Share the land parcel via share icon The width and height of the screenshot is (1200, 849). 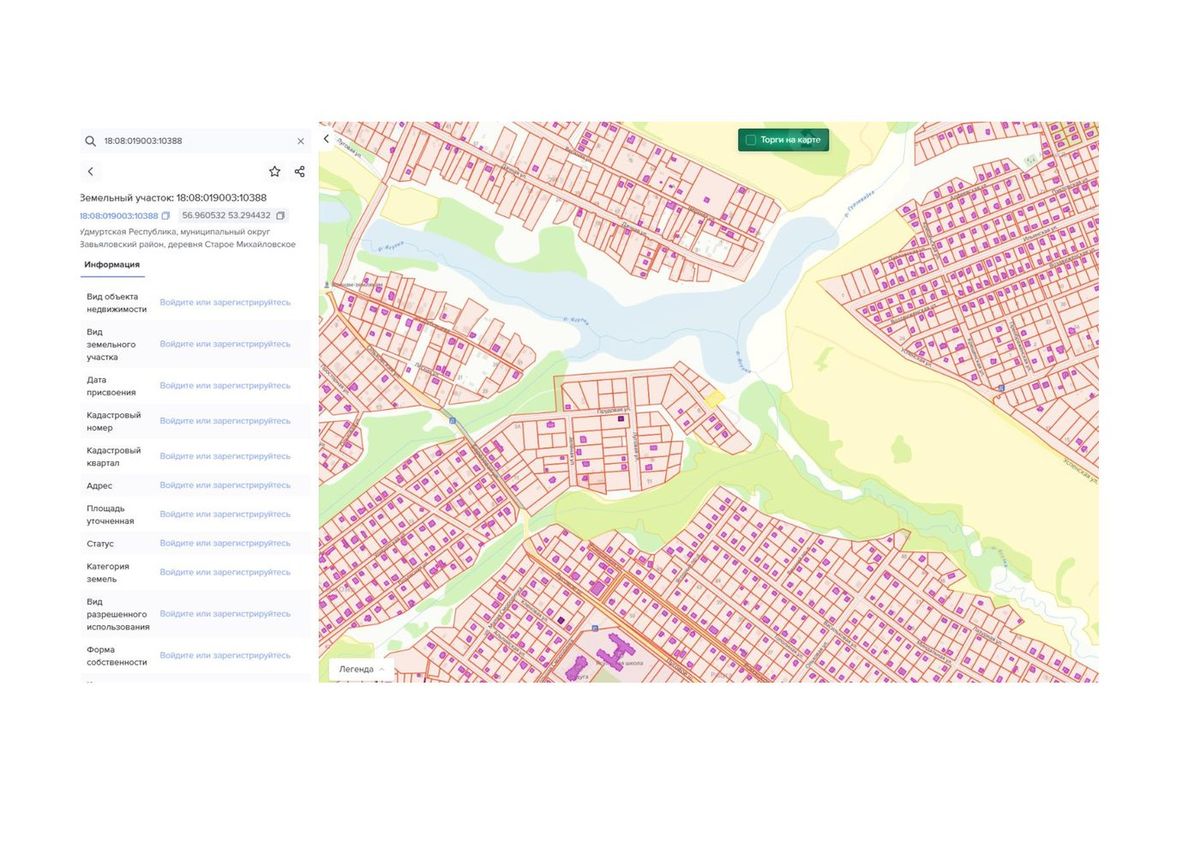point(300,172)
